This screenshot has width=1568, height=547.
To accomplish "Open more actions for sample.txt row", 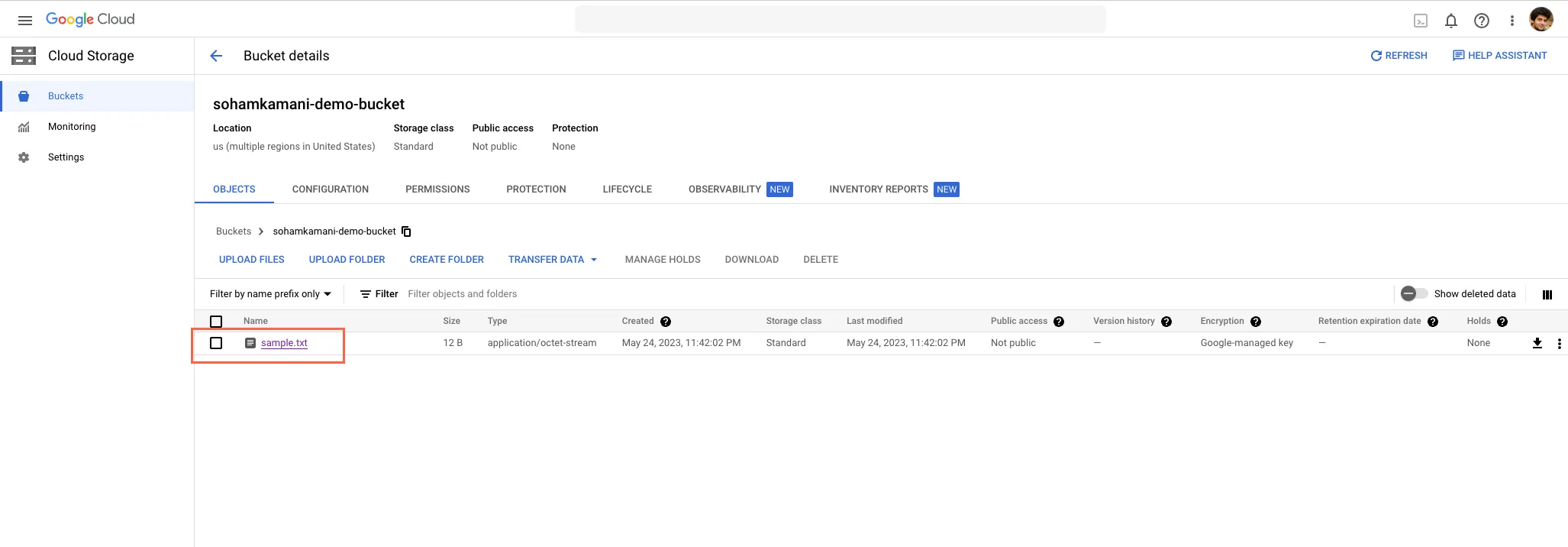I will 1559,344.
